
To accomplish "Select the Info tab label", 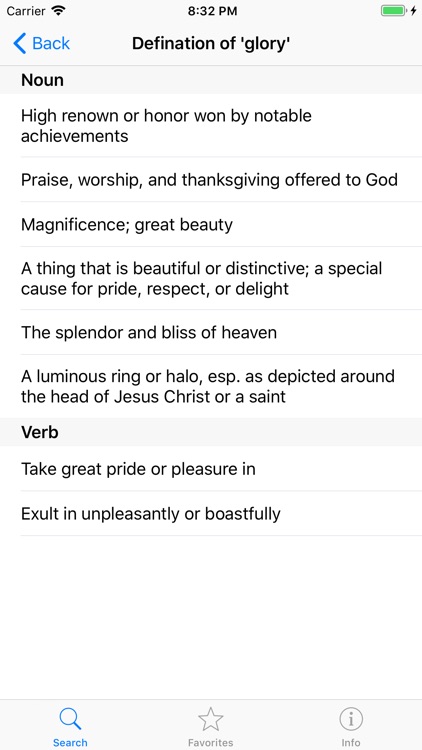I will point(351,742).
